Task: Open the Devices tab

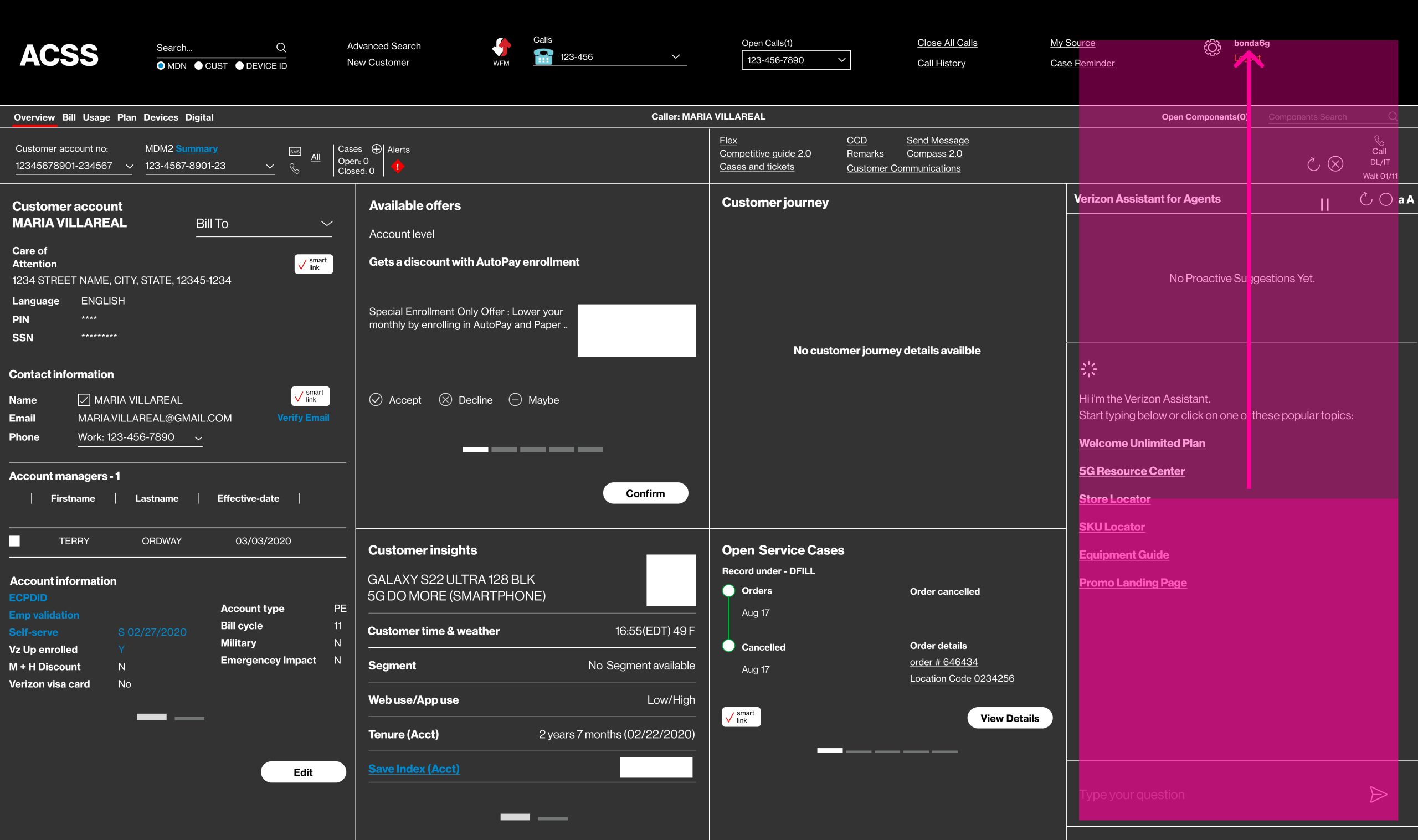Action: pos(160,117)
